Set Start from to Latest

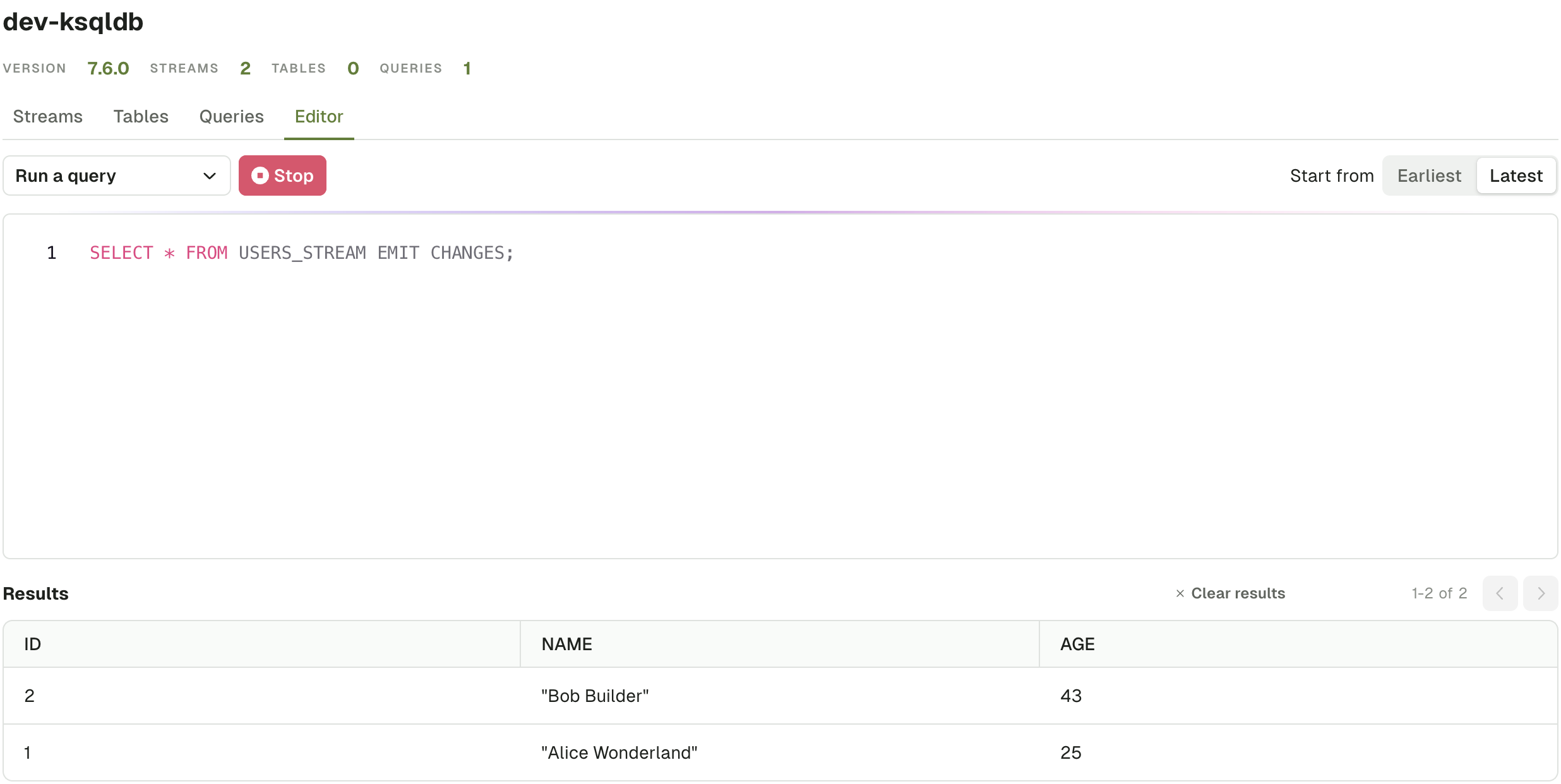click(1516, 175)
